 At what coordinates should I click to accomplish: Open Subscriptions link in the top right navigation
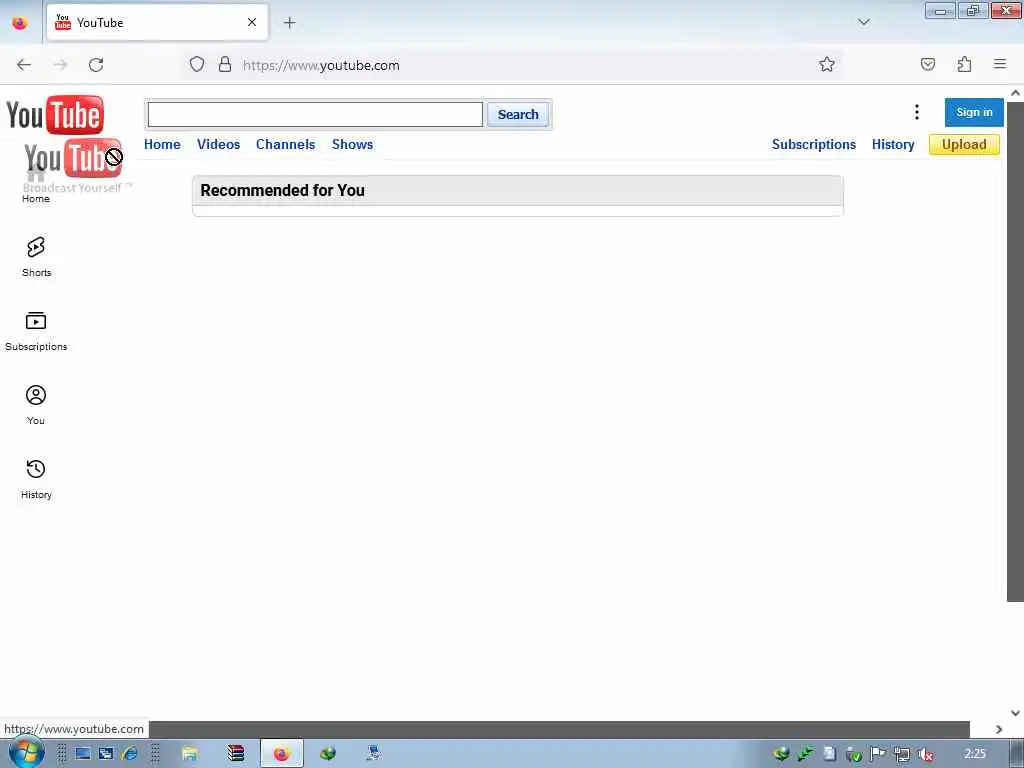(814, 144)
